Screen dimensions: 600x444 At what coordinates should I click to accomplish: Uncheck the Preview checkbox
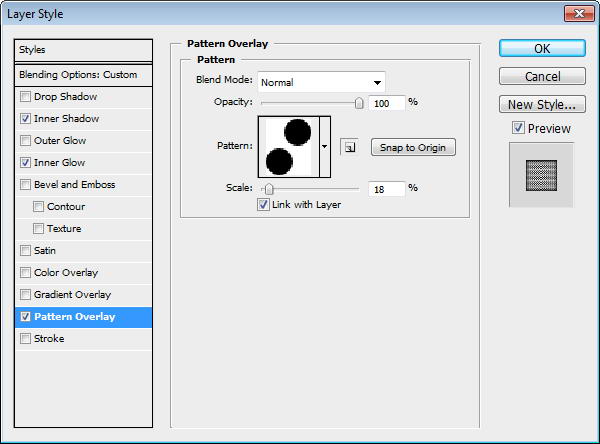coord(518,128)
